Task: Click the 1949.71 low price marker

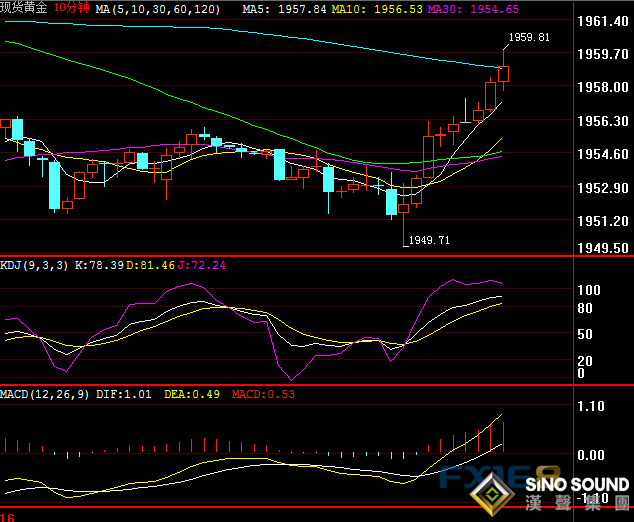Action: pos(429,240)
